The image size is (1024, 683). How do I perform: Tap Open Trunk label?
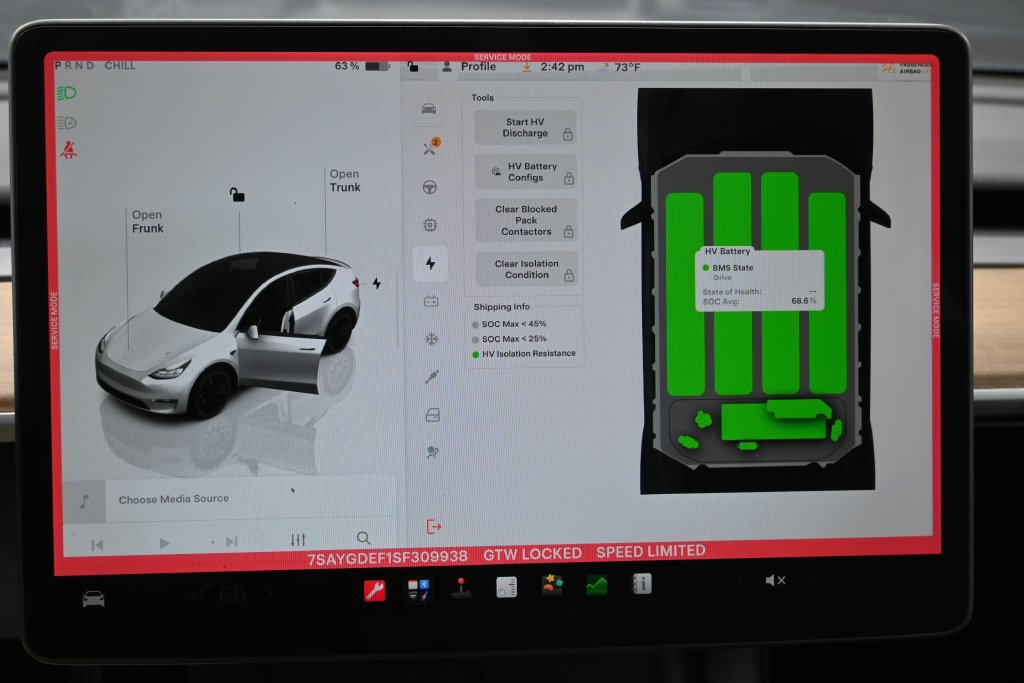(x=345, y=181)
